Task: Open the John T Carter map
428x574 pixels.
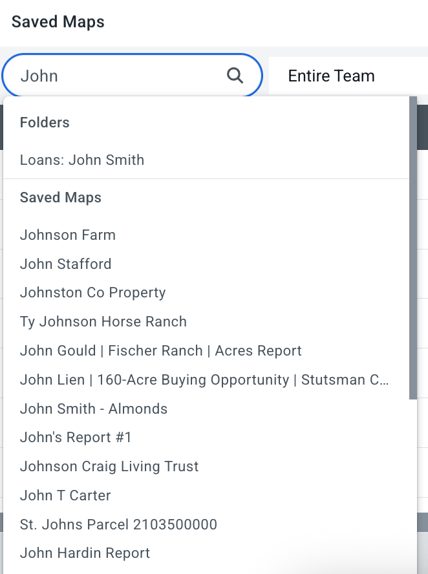Action: tap(206, 495)
